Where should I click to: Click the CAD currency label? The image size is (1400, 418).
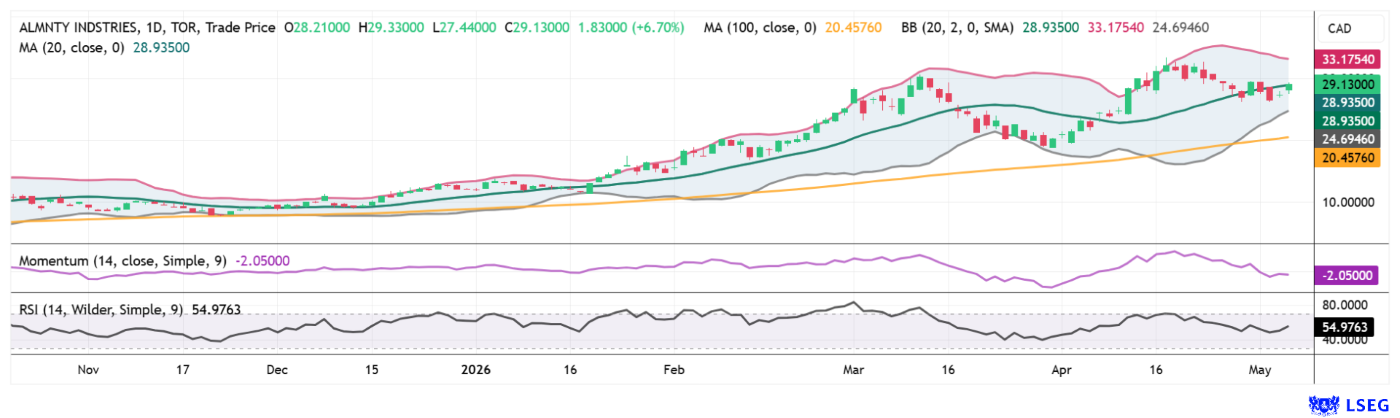1338,28
